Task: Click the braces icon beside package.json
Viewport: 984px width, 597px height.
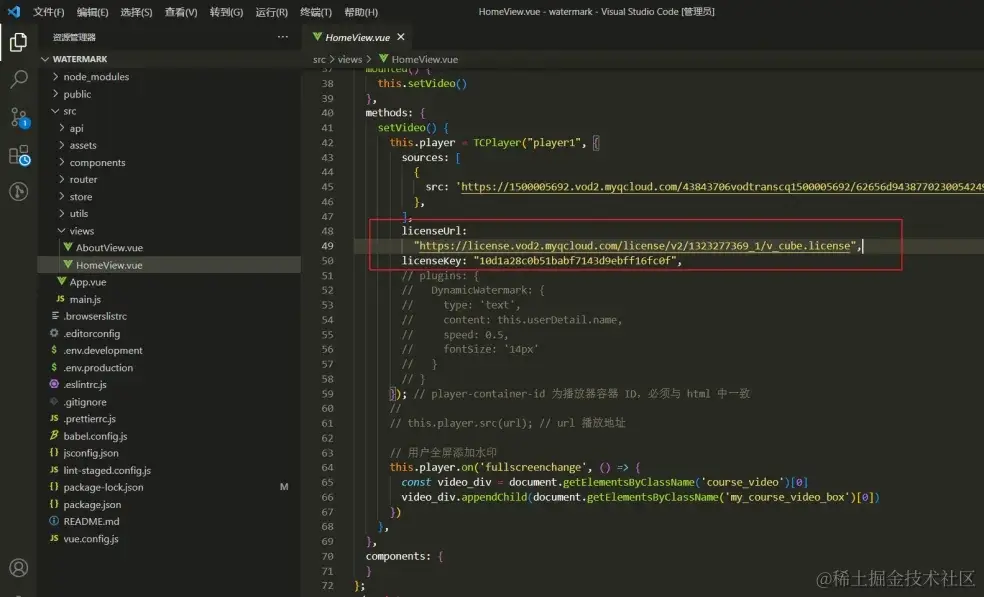Action: click(x=54, y=503)
